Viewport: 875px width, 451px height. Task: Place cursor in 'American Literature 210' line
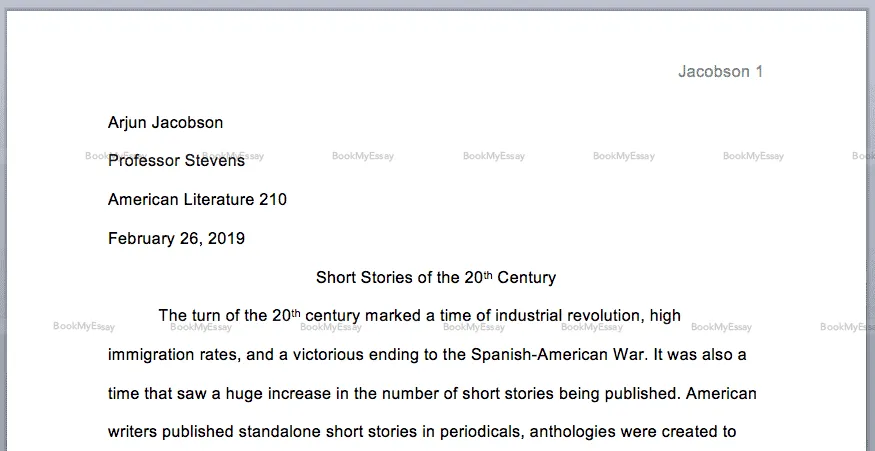[197, 199]
